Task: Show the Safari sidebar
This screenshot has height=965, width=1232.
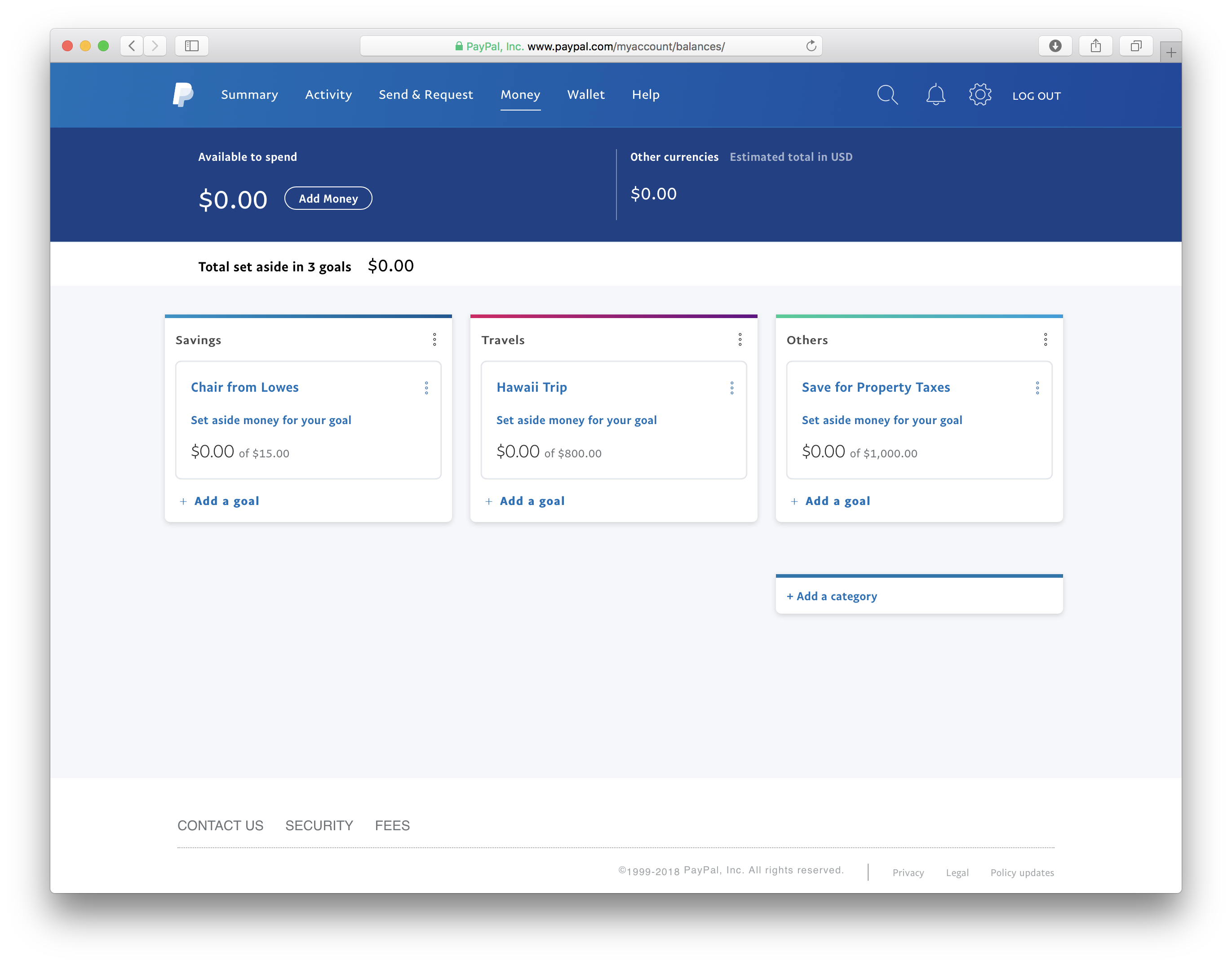Action: pyautogui.click(x=191, y=46)
